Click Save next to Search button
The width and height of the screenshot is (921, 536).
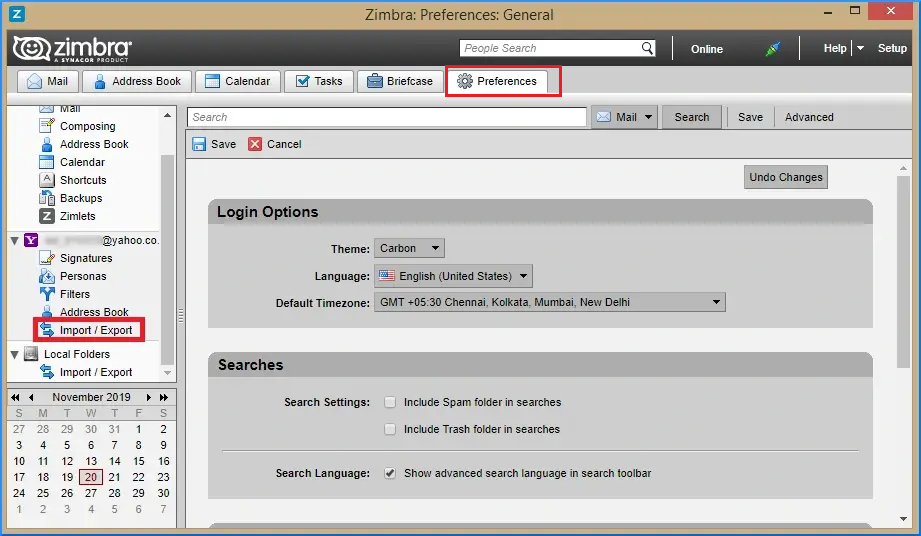click(x=750, y=117)
